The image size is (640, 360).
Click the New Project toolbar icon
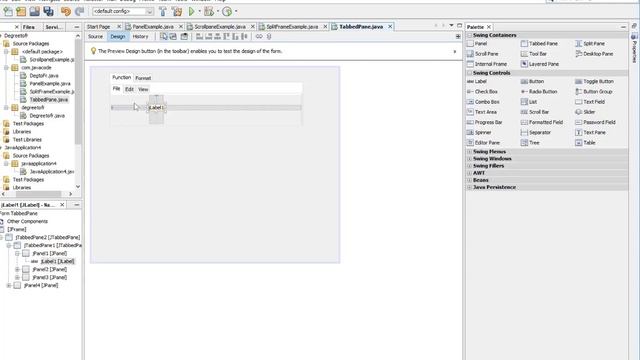coord(21,11)
